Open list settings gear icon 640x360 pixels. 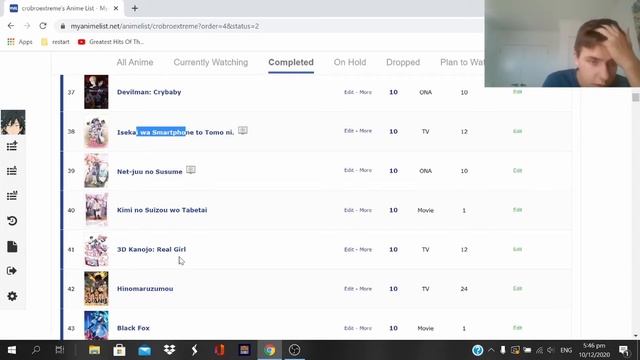point(12,296)
